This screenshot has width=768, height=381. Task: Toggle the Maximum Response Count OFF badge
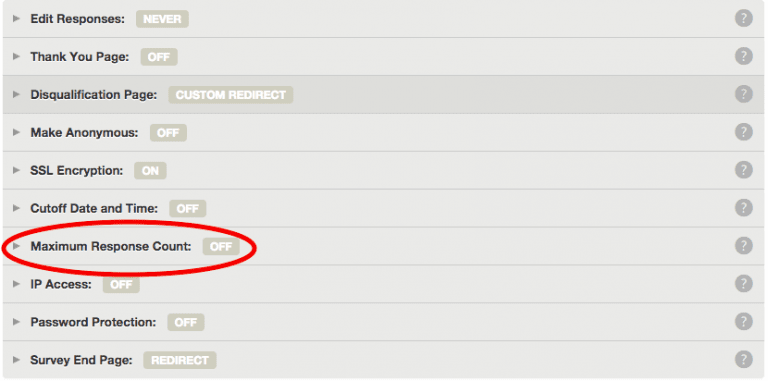tap(221, 246)
